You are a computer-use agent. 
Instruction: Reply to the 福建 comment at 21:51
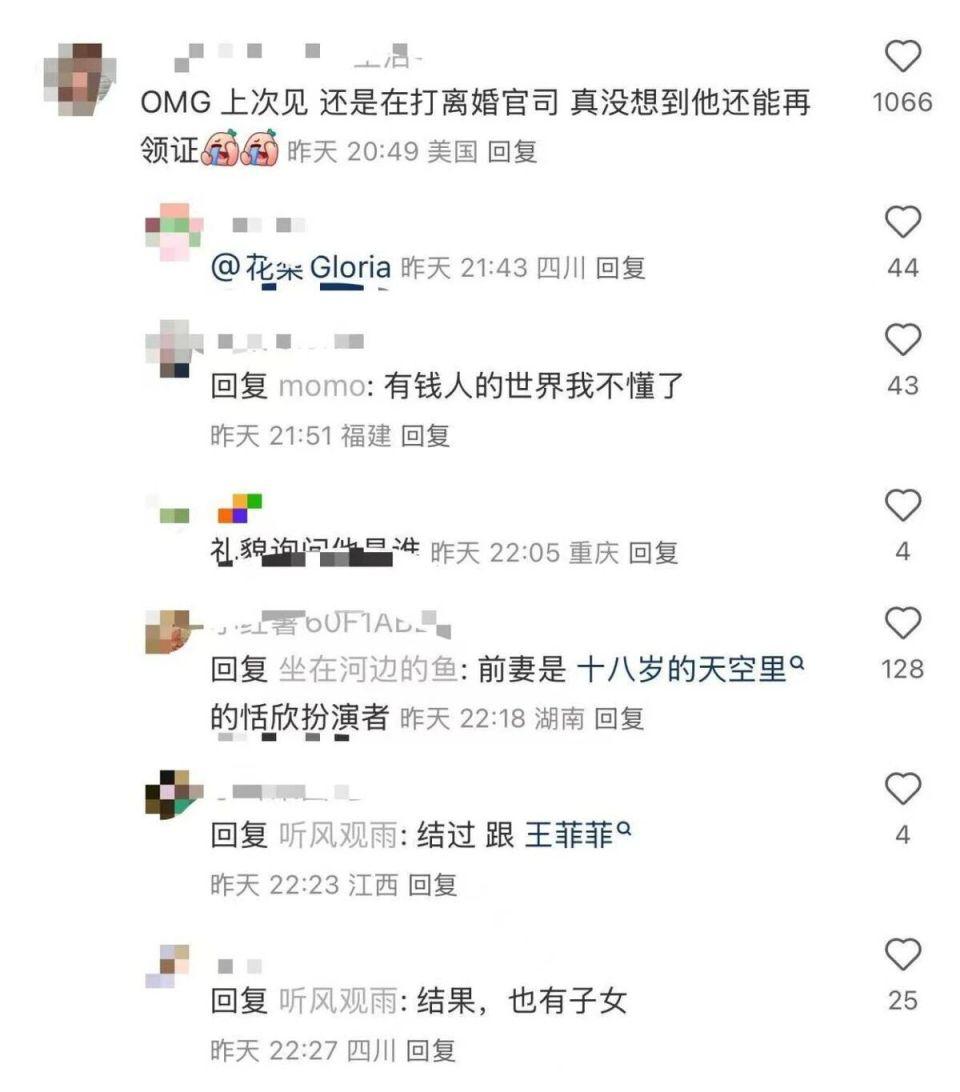[x=425, y=436]
